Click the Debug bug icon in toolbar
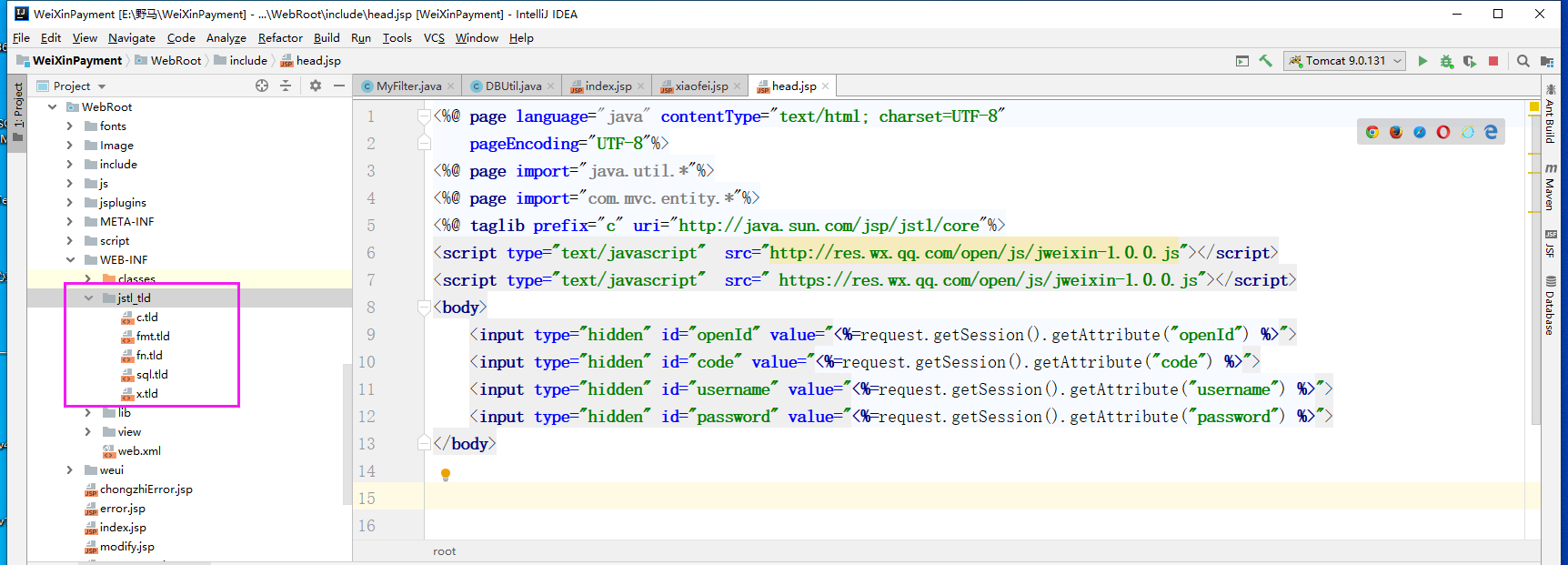 (1446, 61)
